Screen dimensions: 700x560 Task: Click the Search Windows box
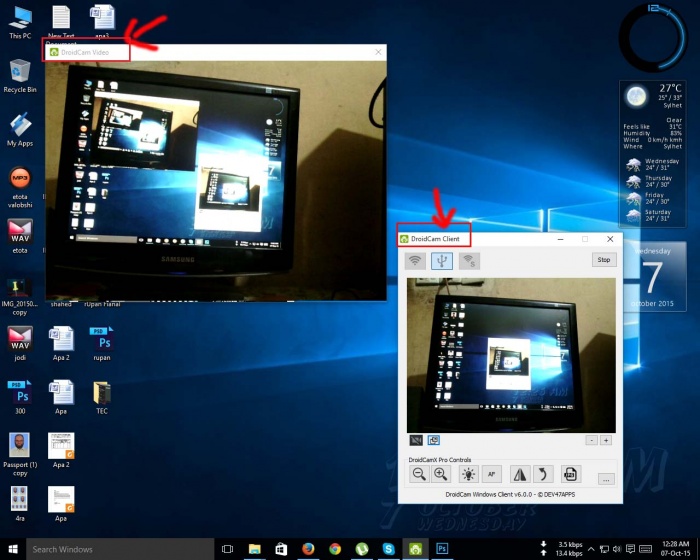(x=121, y=549)
